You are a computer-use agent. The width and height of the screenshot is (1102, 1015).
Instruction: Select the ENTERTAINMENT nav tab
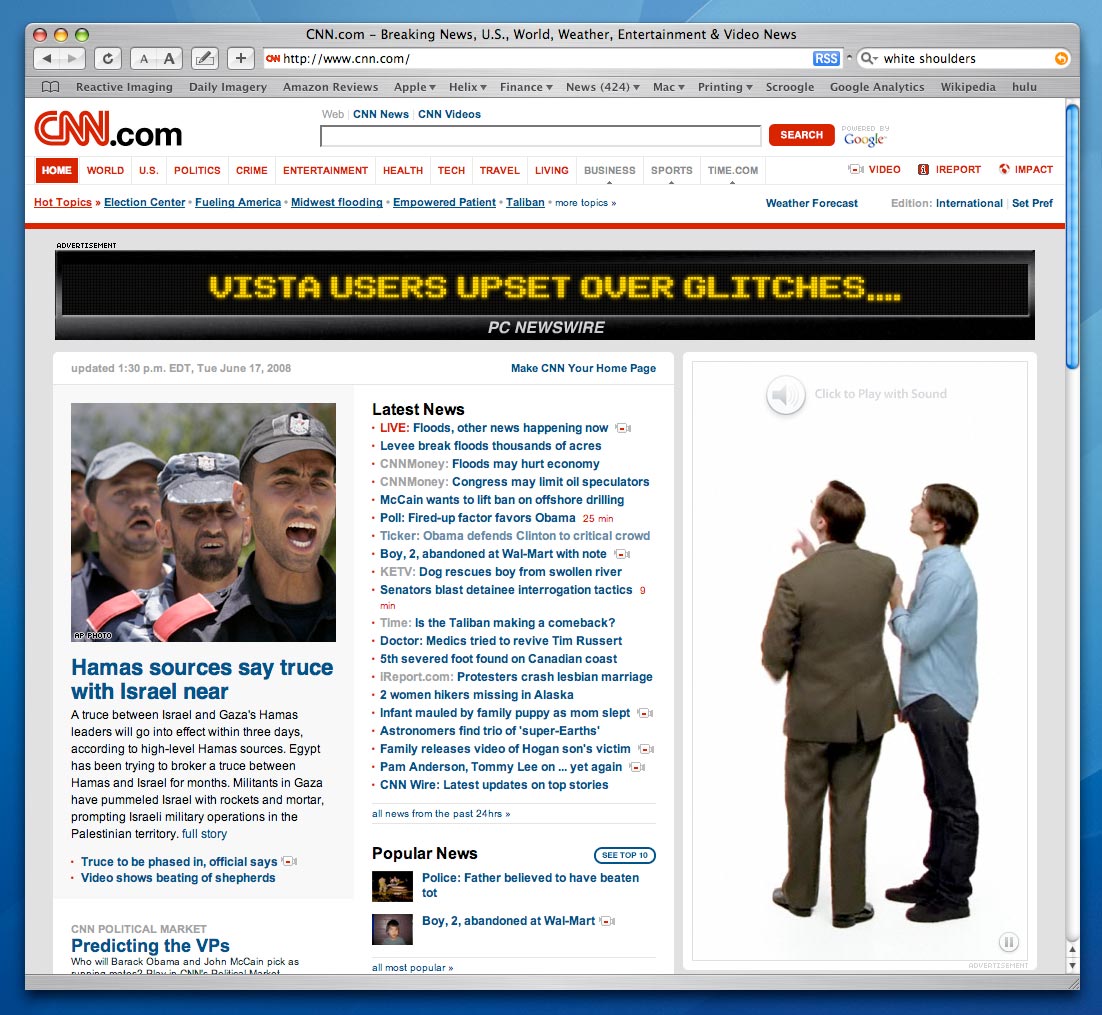(325, 170)
